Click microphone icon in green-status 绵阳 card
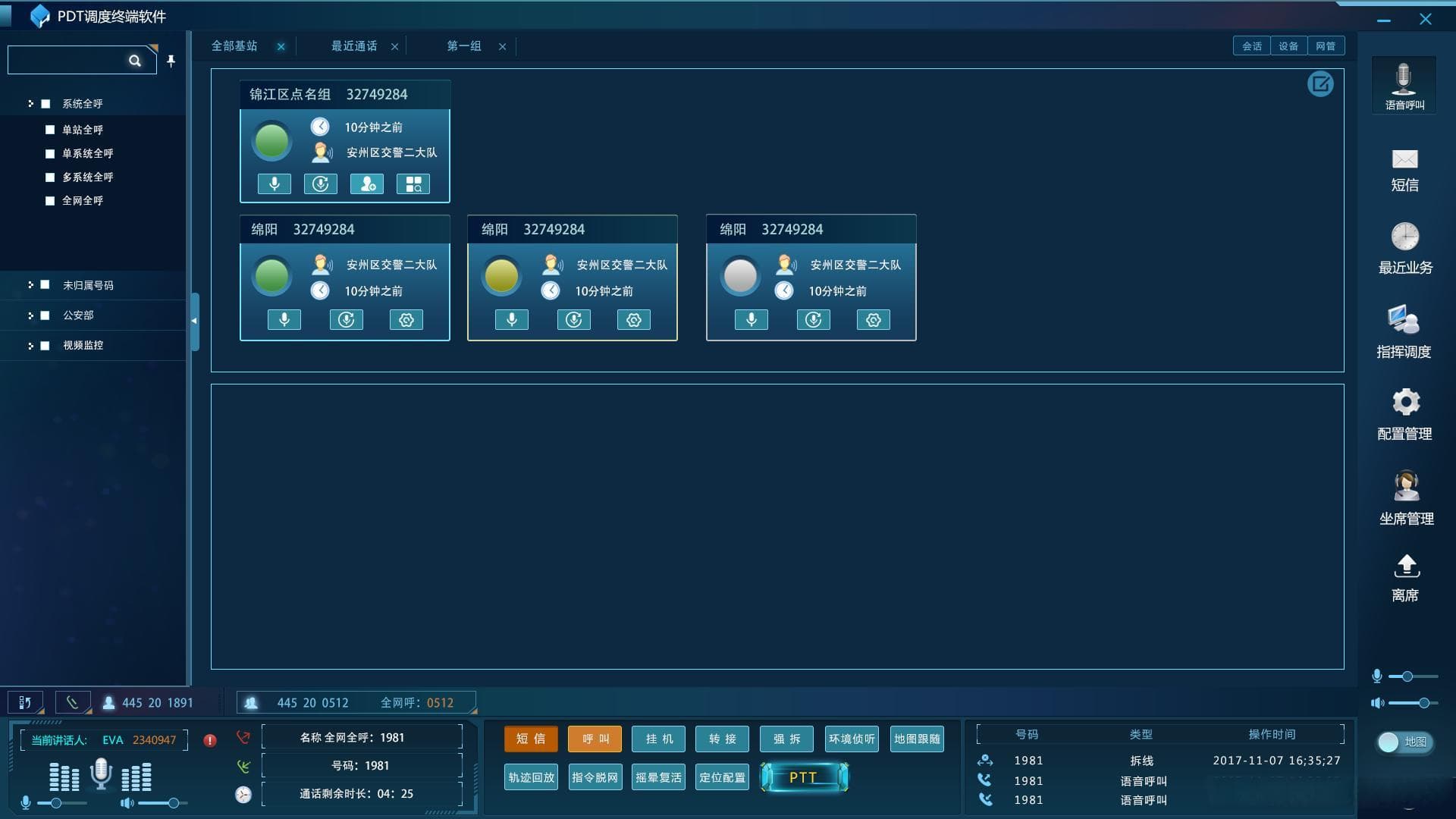 (284, 319)
